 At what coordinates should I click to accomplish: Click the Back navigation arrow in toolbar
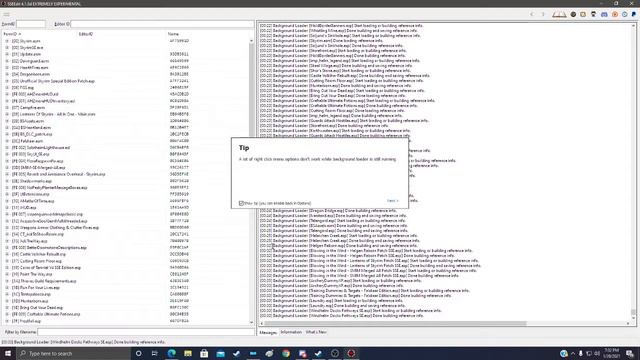532,14
